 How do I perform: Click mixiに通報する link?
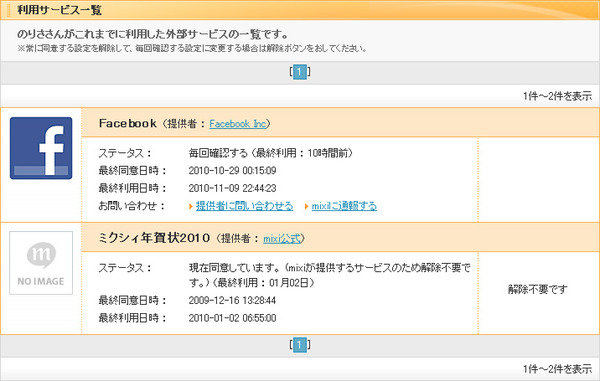[x=344, y=206]
